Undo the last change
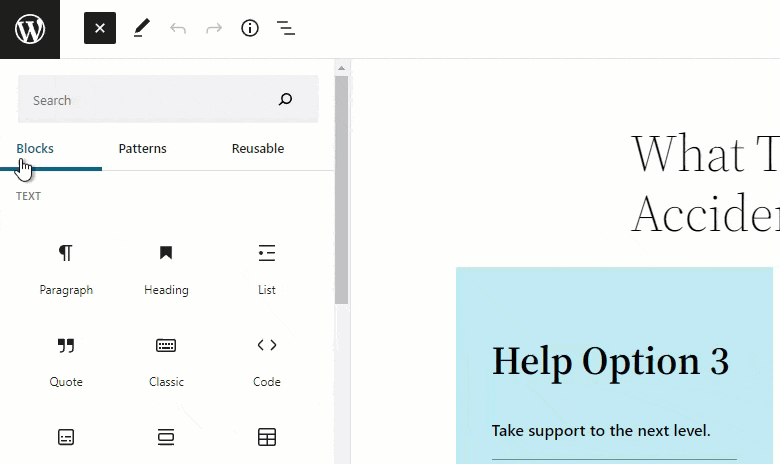780x464 pixels. [x=178, y=28]
